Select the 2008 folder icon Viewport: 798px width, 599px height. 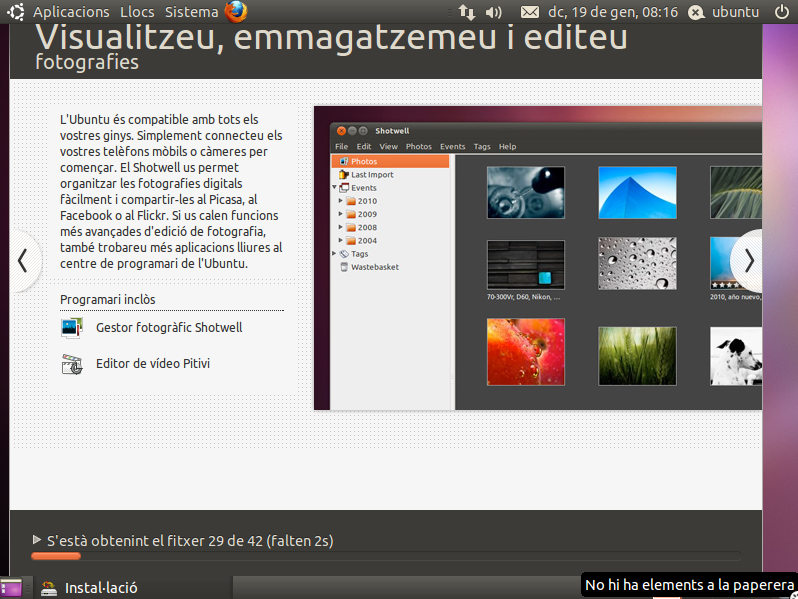click(351, 227)
